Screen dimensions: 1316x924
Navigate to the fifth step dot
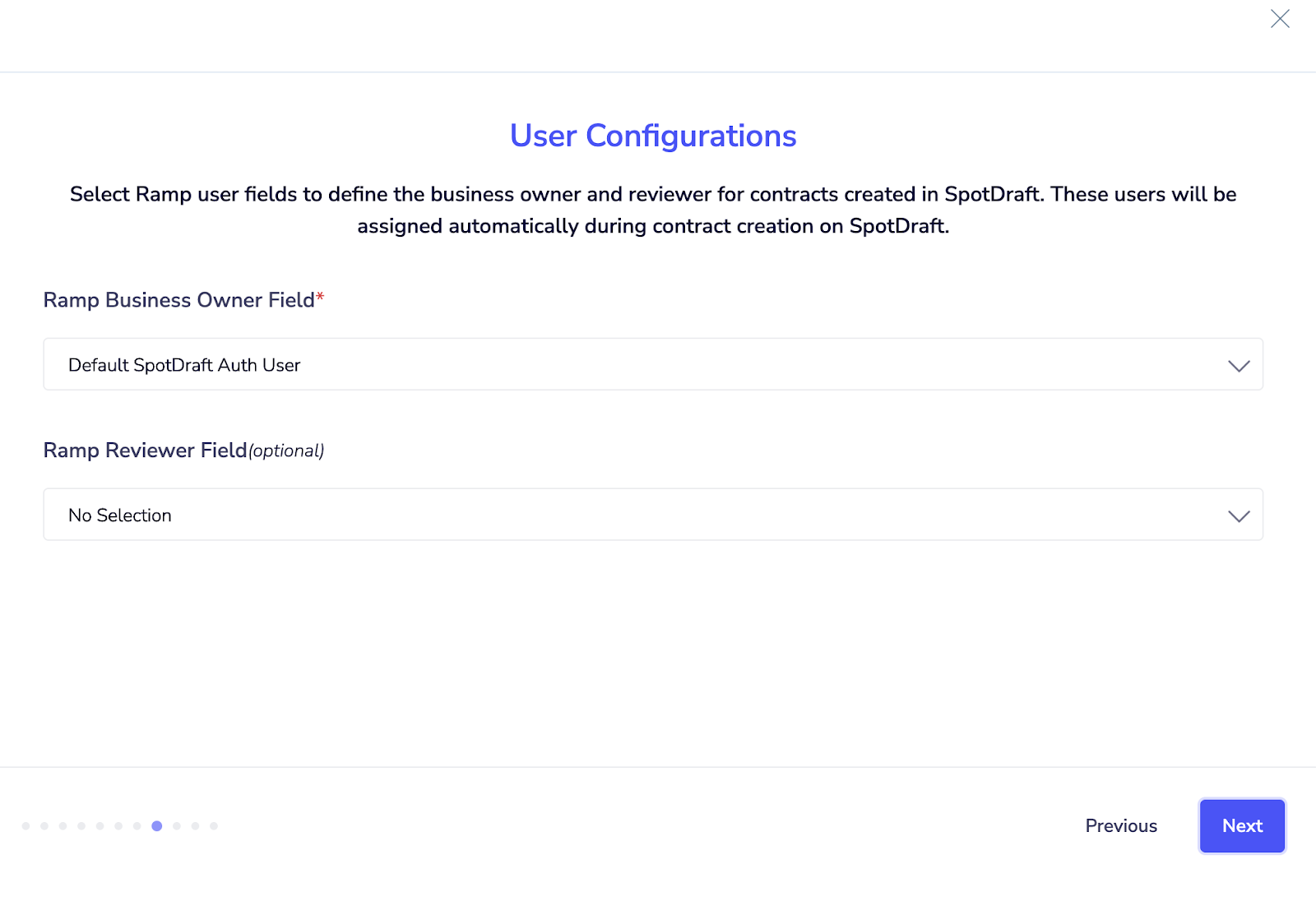pos(100,826)
